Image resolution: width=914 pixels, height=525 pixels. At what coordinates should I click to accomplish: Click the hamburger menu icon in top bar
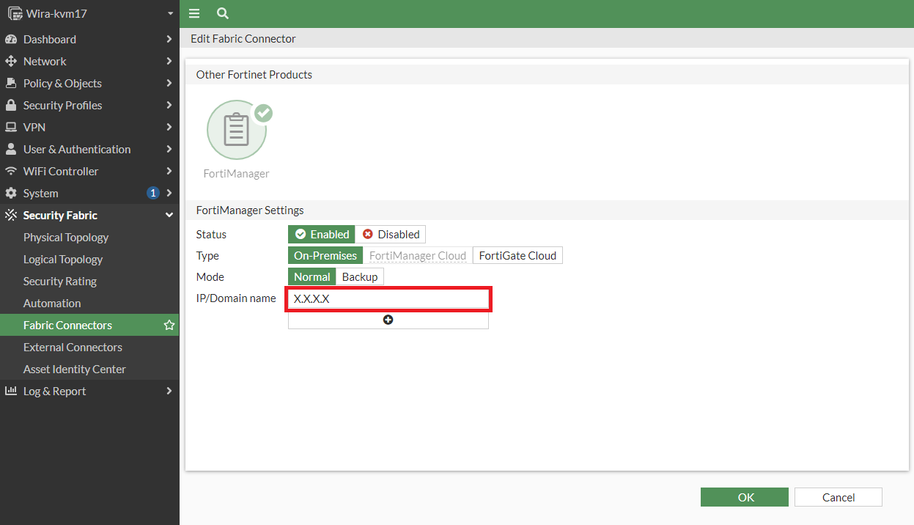(x=194, y=14)
